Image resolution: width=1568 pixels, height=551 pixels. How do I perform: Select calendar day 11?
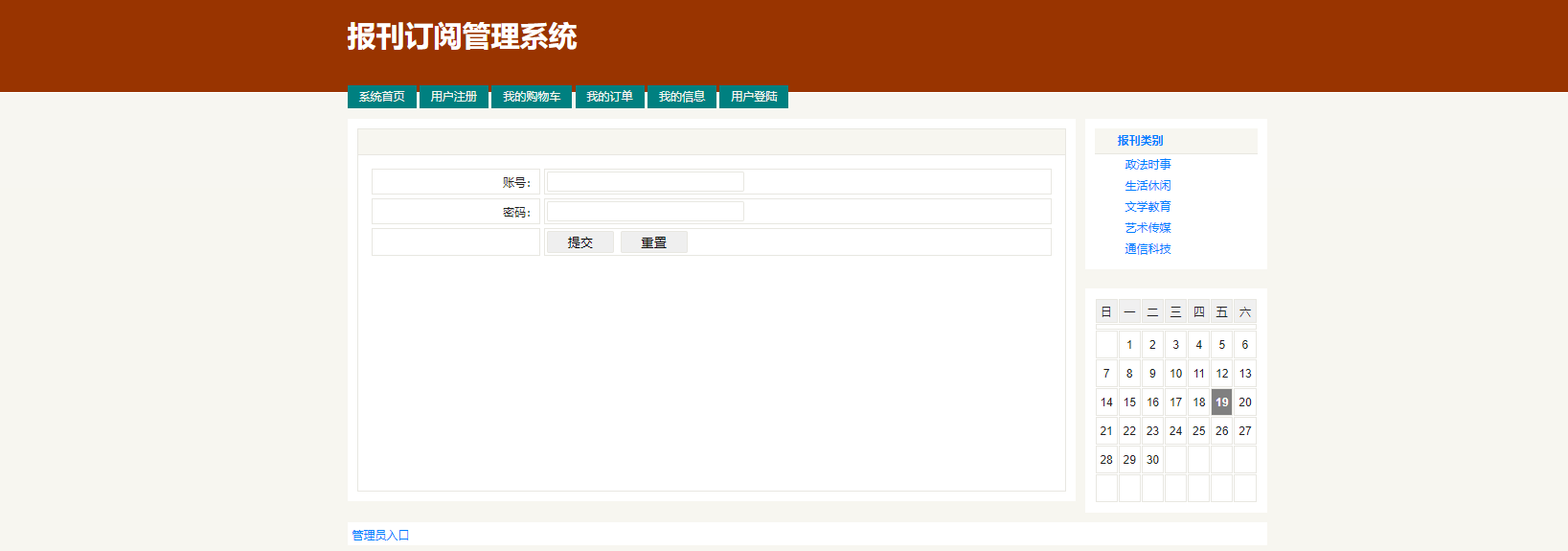pos(1199,374)
